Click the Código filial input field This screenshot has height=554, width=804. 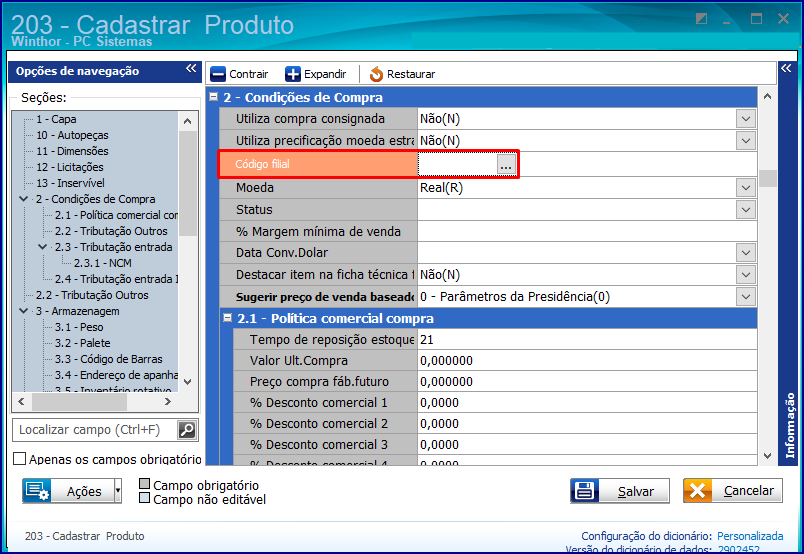(x=457, y=164)
